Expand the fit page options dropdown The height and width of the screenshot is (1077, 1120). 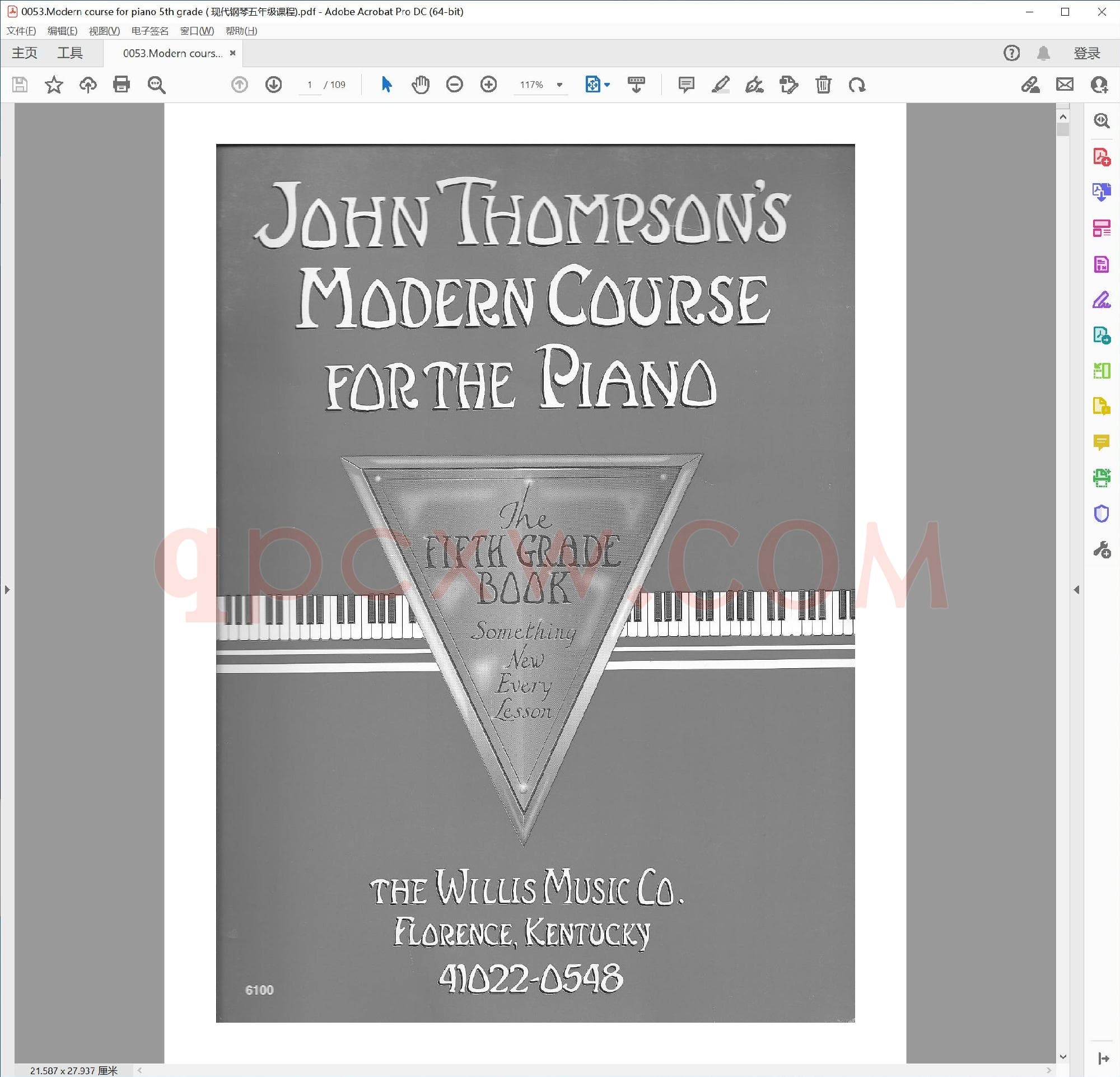(607, 85)
